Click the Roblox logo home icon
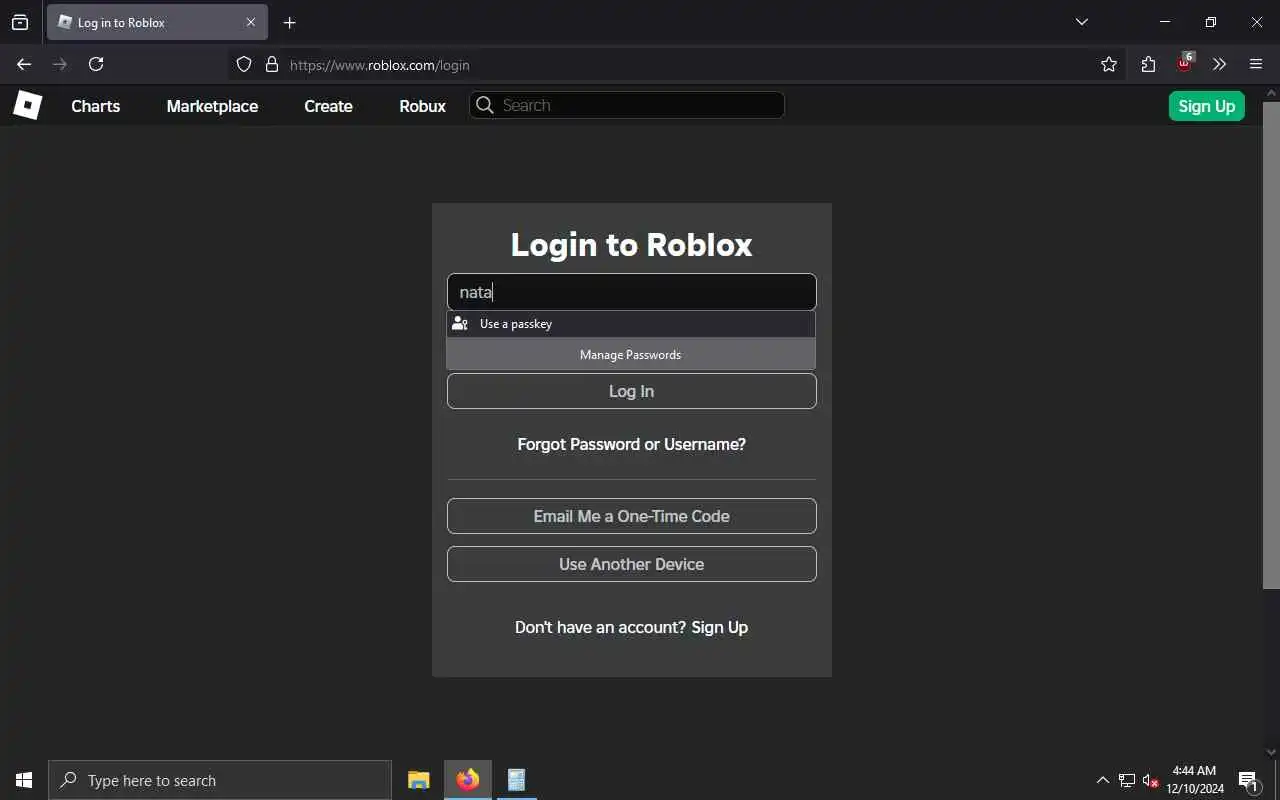 coord(27,105)
